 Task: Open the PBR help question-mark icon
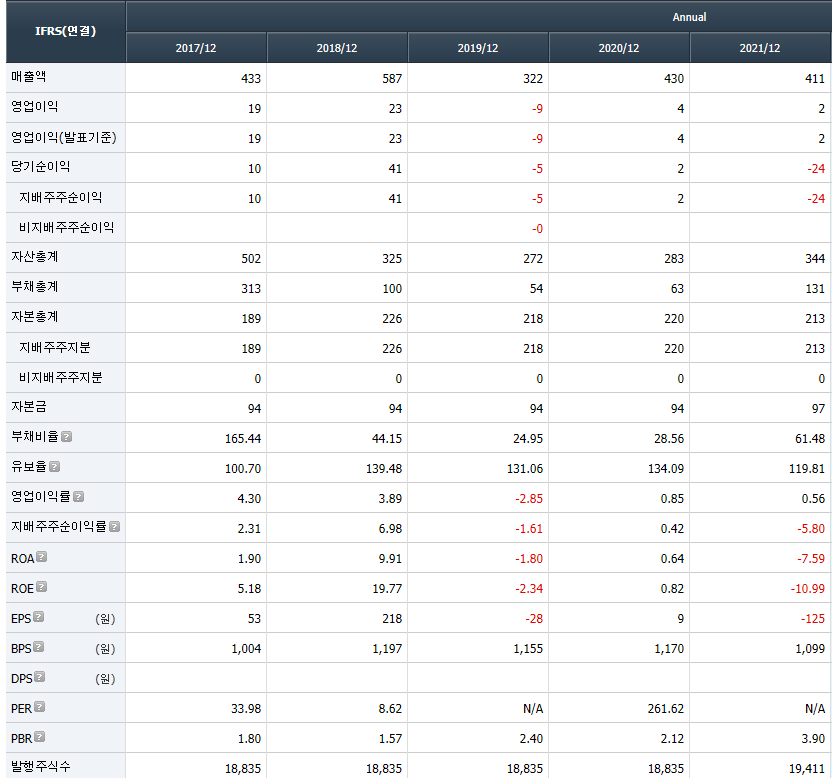click(x=39, y=737)
